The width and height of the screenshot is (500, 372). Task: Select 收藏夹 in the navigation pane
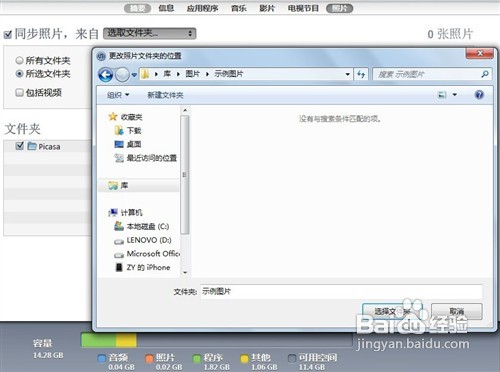pos(126,117)
